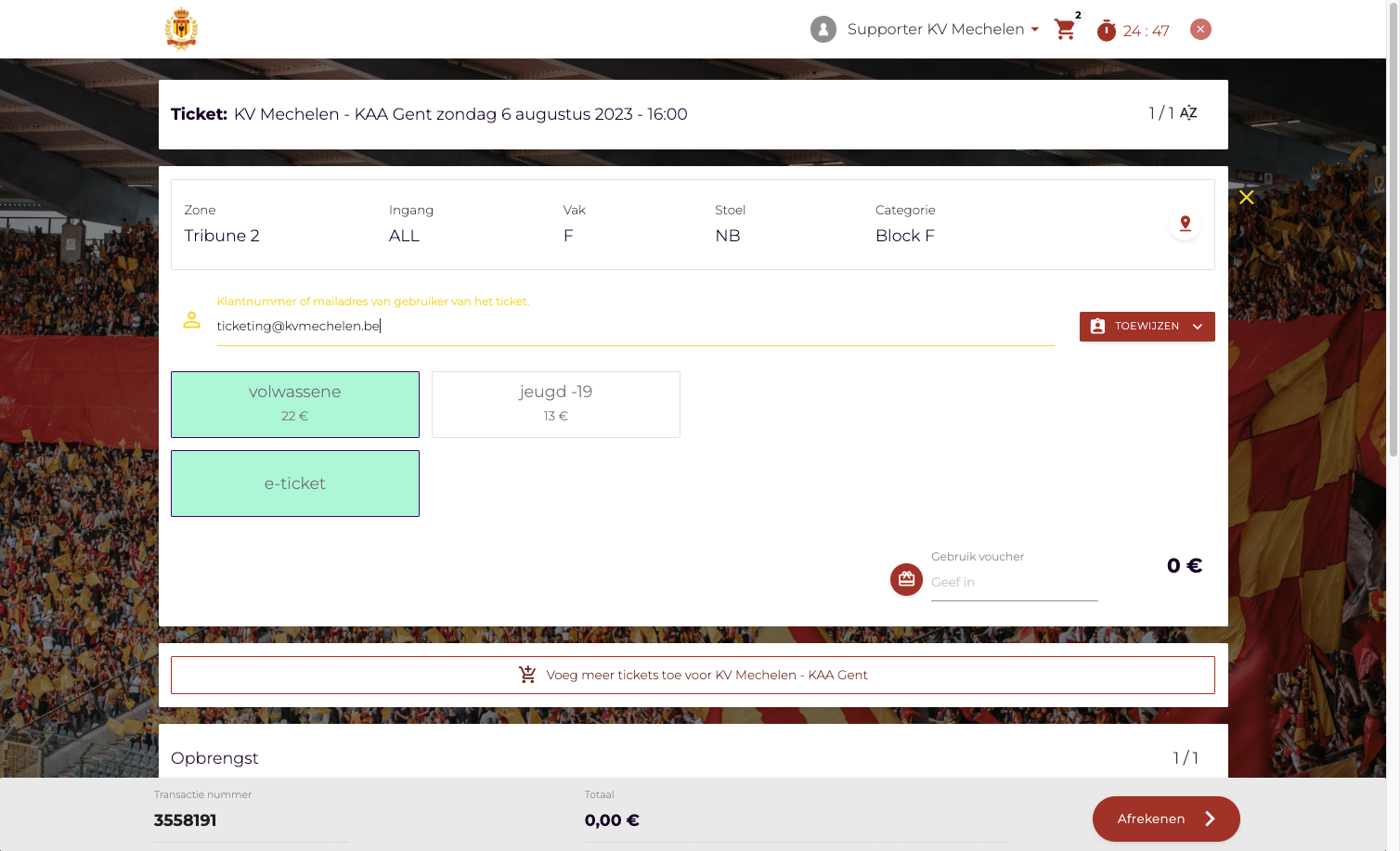1400x851 pixels.
Task: Cancel transaction with the red round X
Action: [x=1200, y=30]
